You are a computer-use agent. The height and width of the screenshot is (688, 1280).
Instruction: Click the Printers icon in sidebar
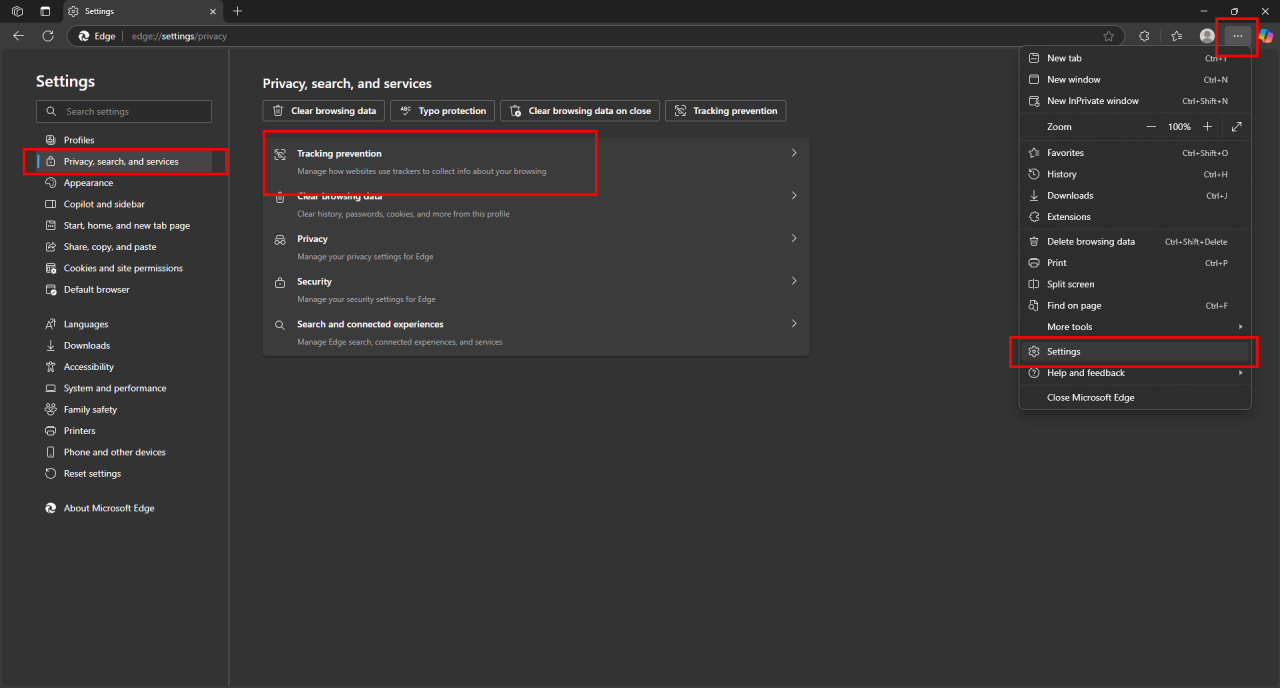tap(51, 431)
